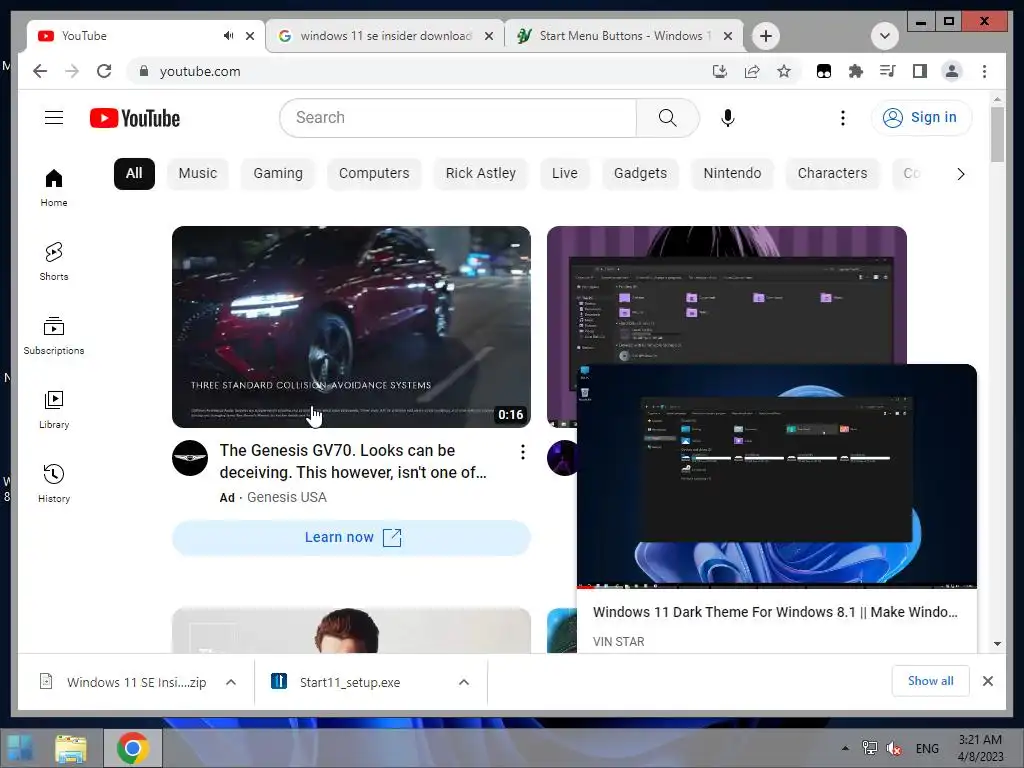Open the YouTube hamburger guide menu
The width and height of the screenshot is (1024, 768).
(x=54, y=118)
